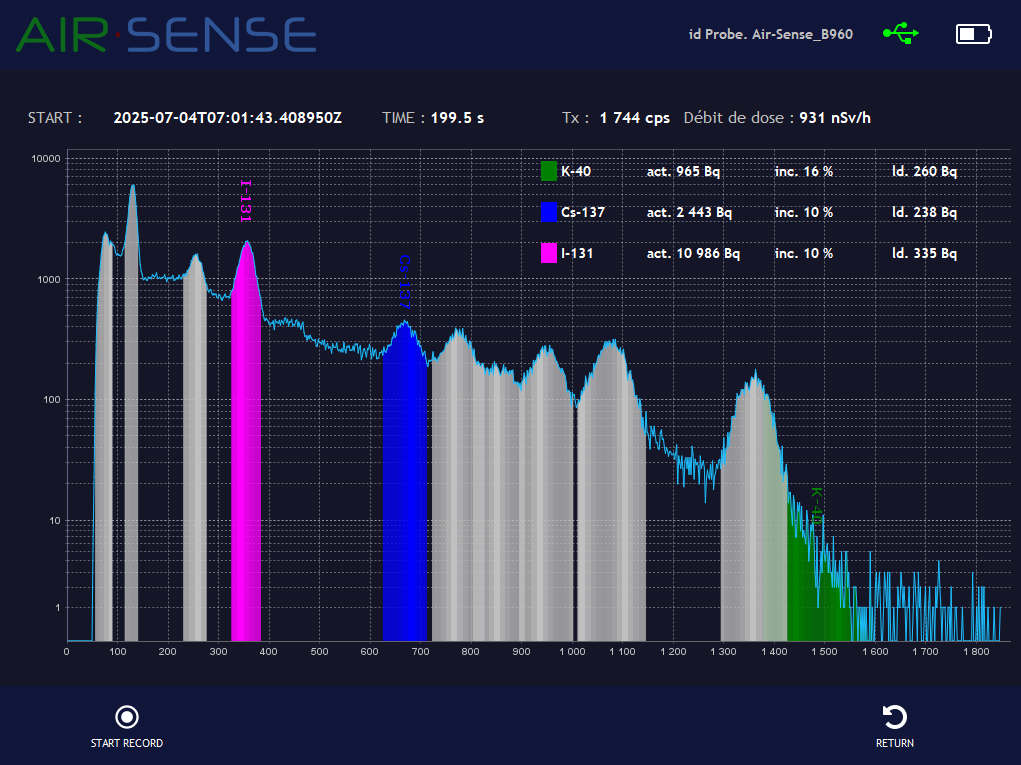Click the blue Cs-137 legend swatch

pyautogui.click(x=549, y=212)
